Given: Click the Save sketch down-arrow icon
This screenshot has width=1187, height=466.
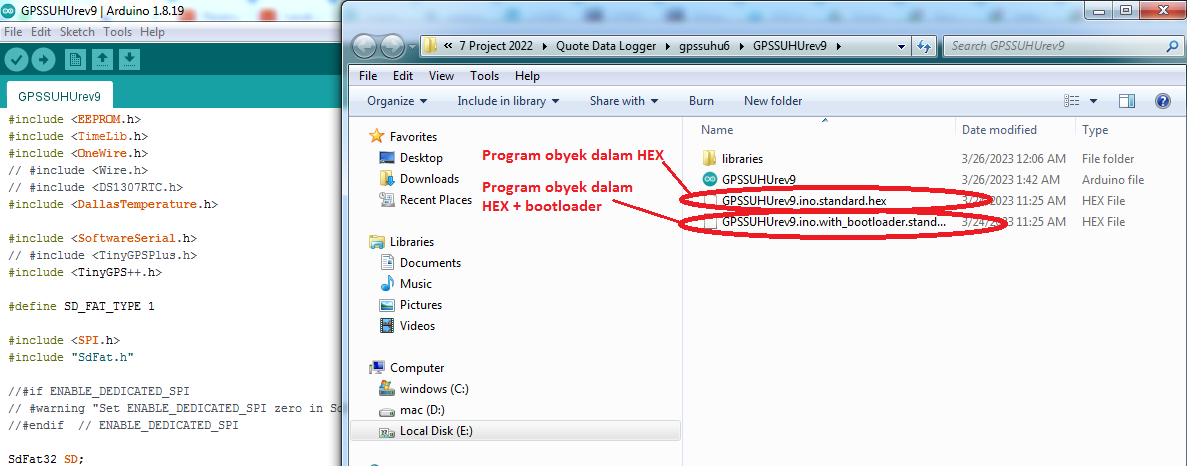Looking at the screenshot, I should tap(129, 60).
